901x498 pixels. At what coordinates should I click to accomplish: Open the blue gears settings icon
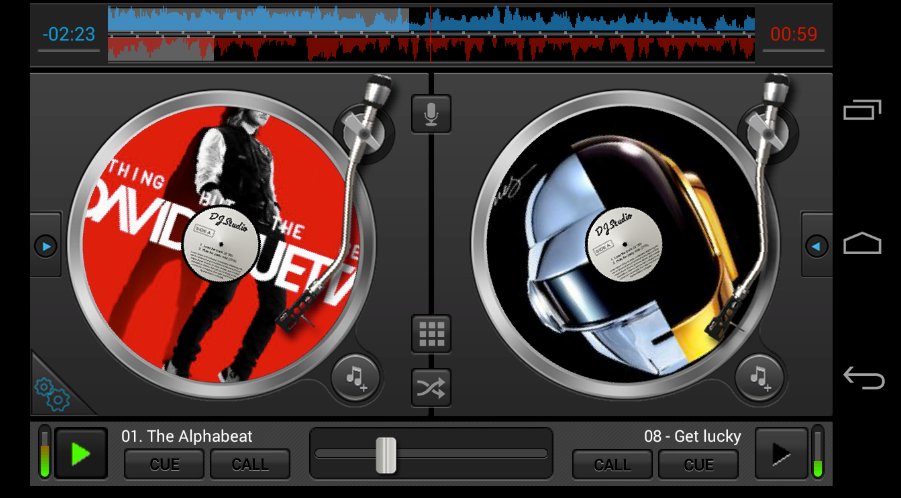pyautogui.click(x=52, y=393)
